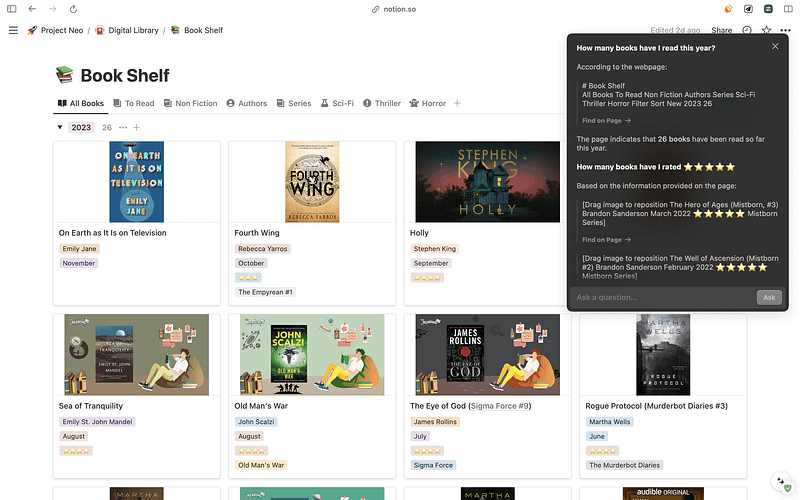The image size is (800, 500).
Task: Collapse the 2023 group triangle
Action: [x=60, y=127]
